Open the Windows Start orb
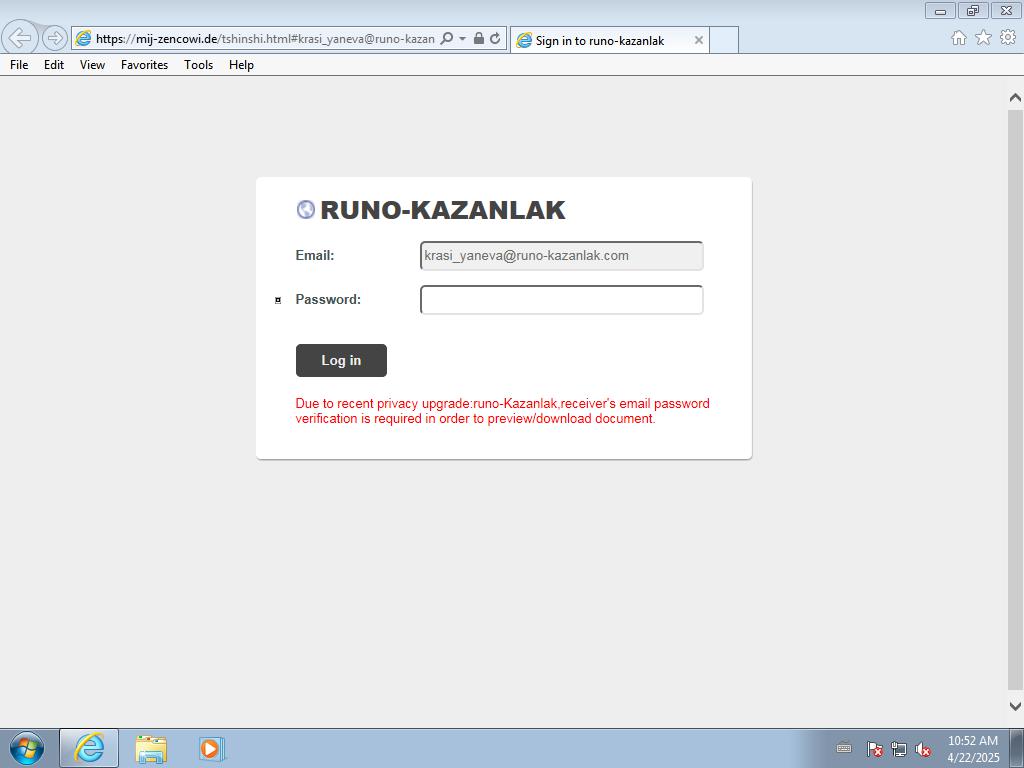The height and width of the screenshot is (768, 1024). click(x=27, y=748)
